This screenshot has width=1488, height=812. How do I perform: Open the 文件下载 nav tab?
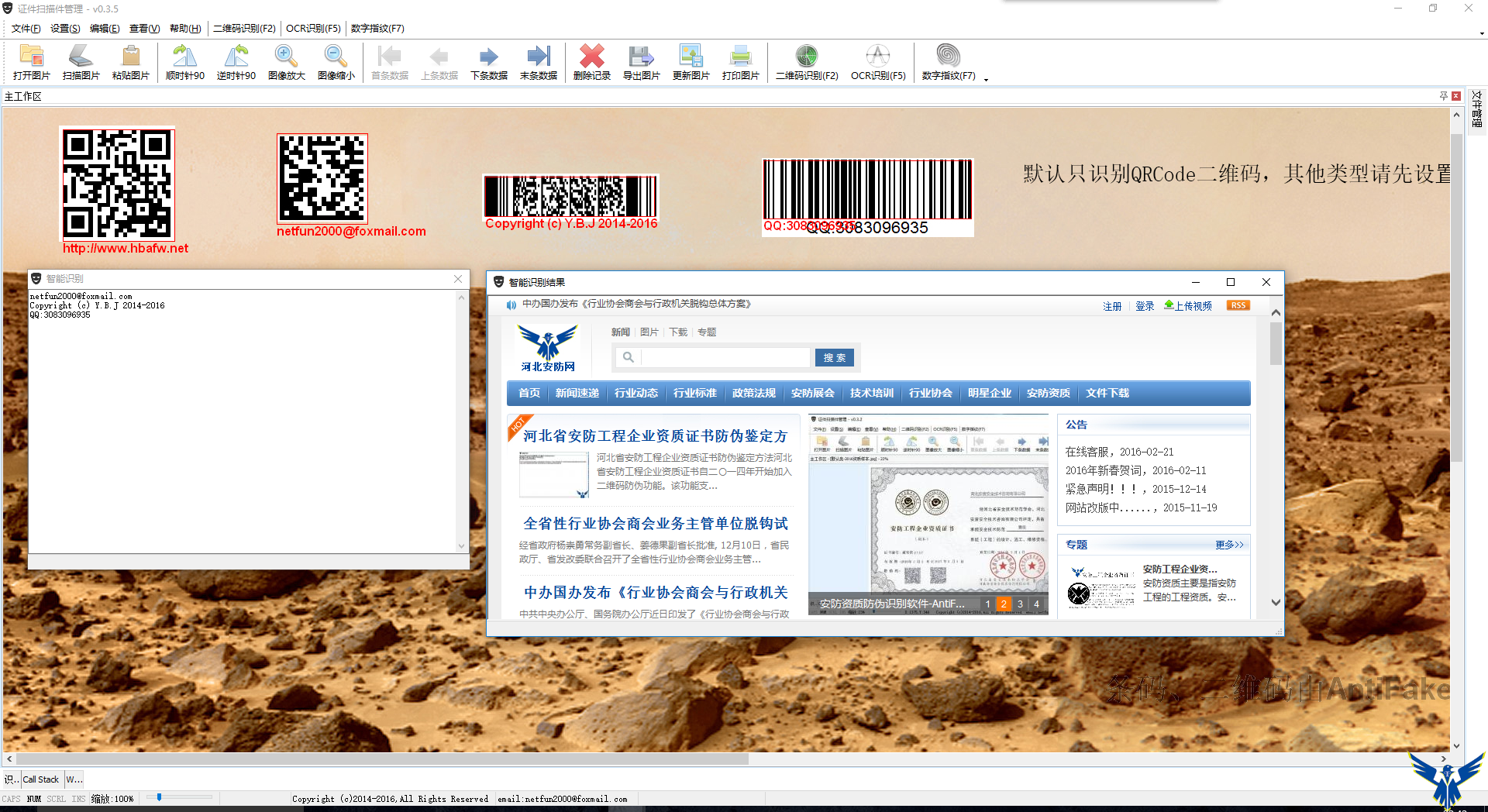[1107, 393]
